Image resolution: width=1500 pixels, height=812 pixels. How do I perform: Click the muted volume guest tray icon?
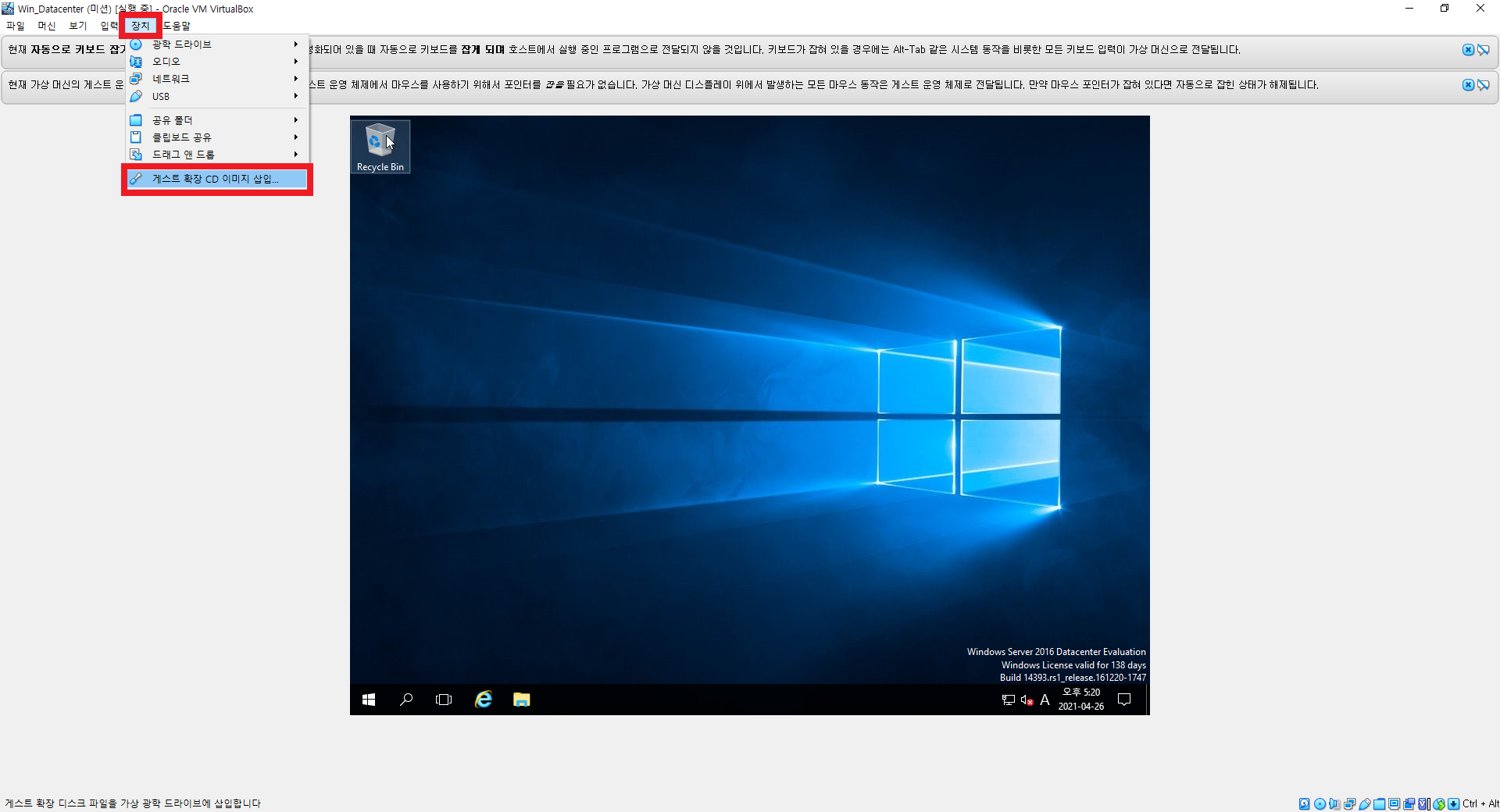[x=1027, y=700]
